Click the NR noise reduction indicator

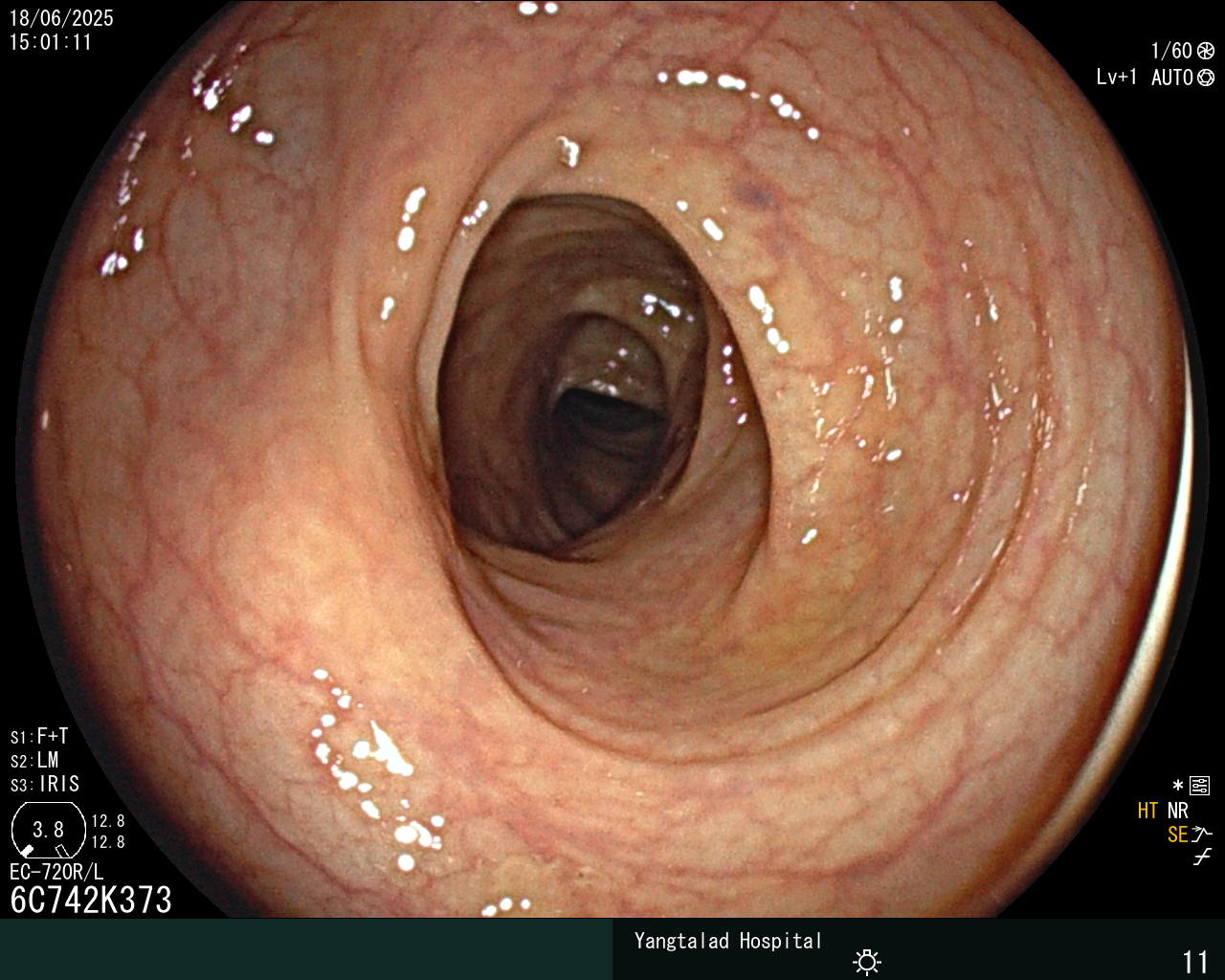(1178, 811)
